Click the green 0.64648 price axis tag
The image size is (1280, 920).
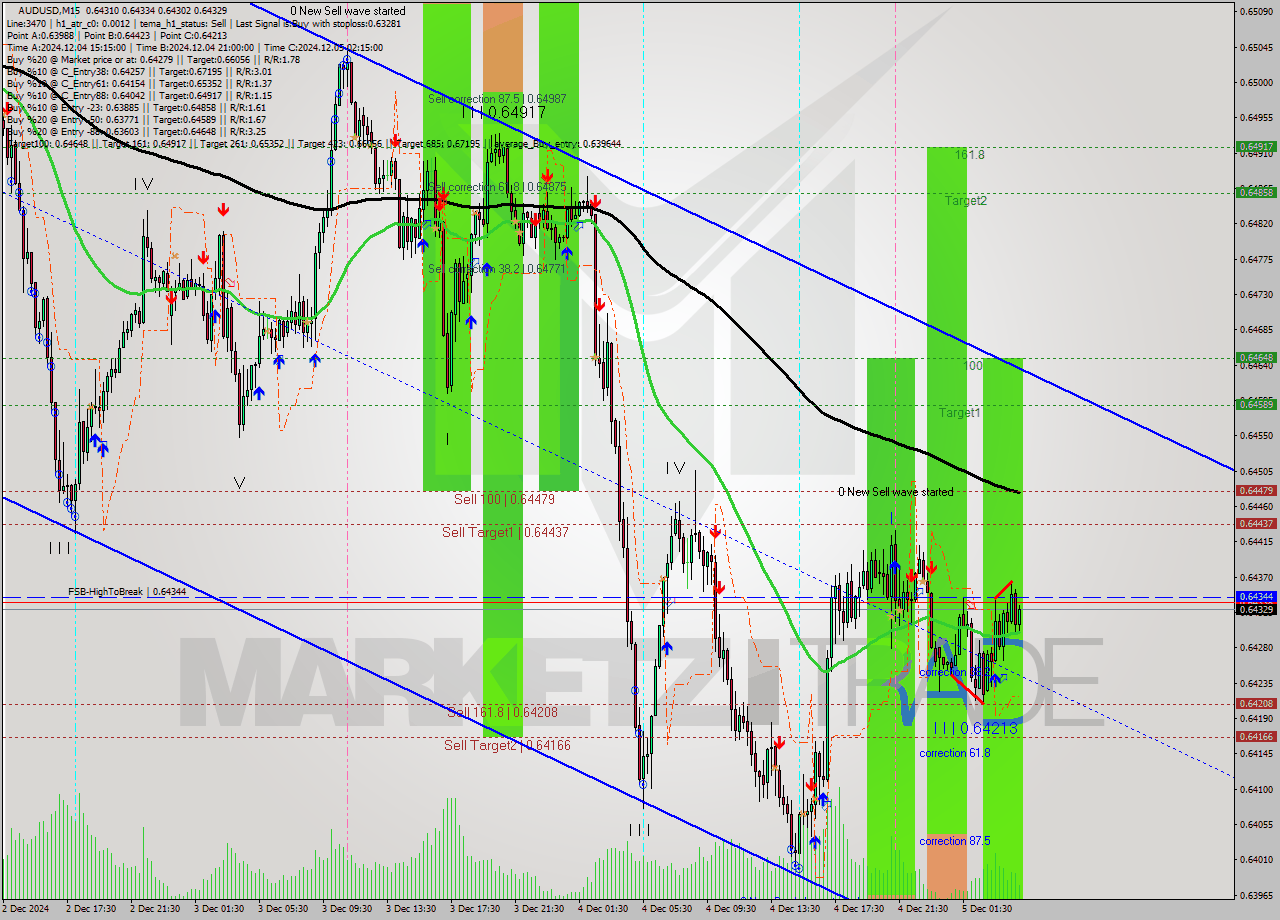pyautogui.click(x=1256, y=357)
